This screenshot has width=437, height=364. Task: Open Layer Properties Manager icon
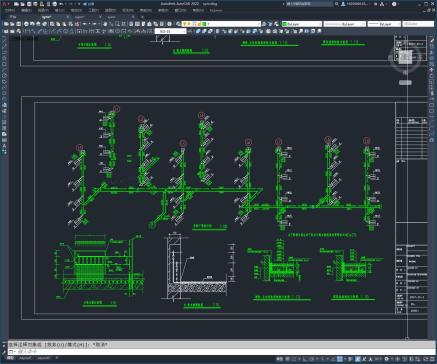pyautogui.click(x=178, y=24)
